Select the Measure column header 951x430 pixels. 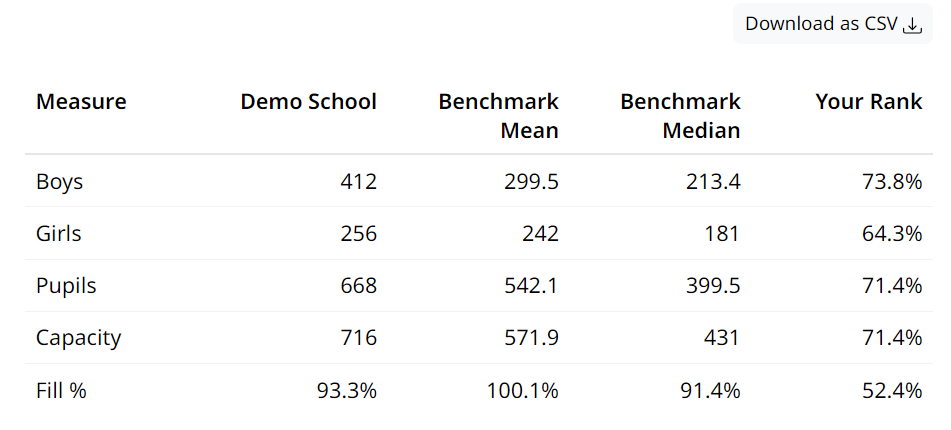coord(81,102)
